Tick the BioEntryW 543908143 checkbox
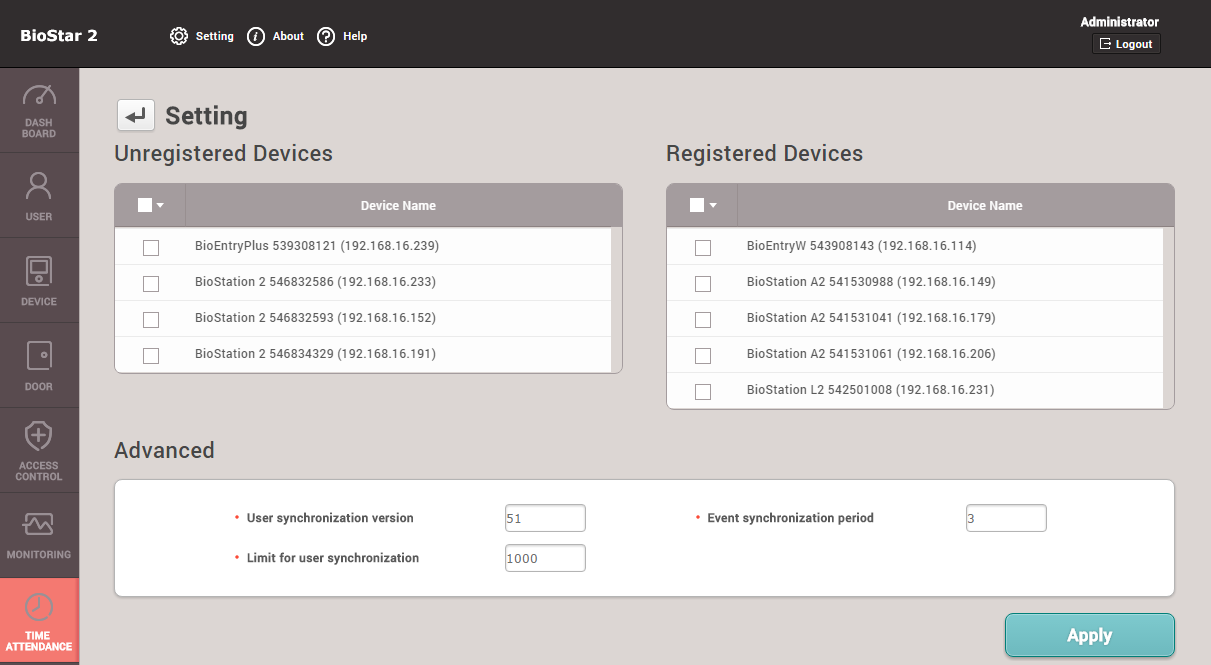1211x665 pixels. click(703, 247)
